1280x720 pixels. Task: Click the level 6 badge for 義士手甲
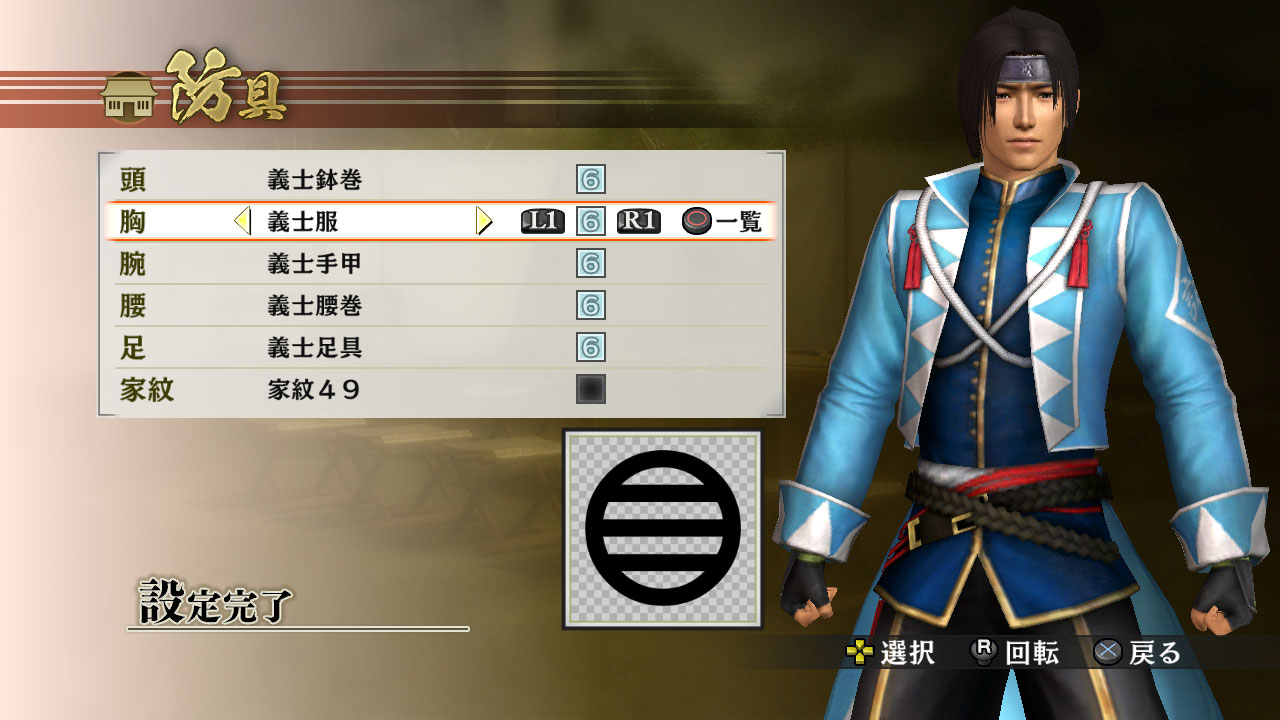click(x=591, y=264)
